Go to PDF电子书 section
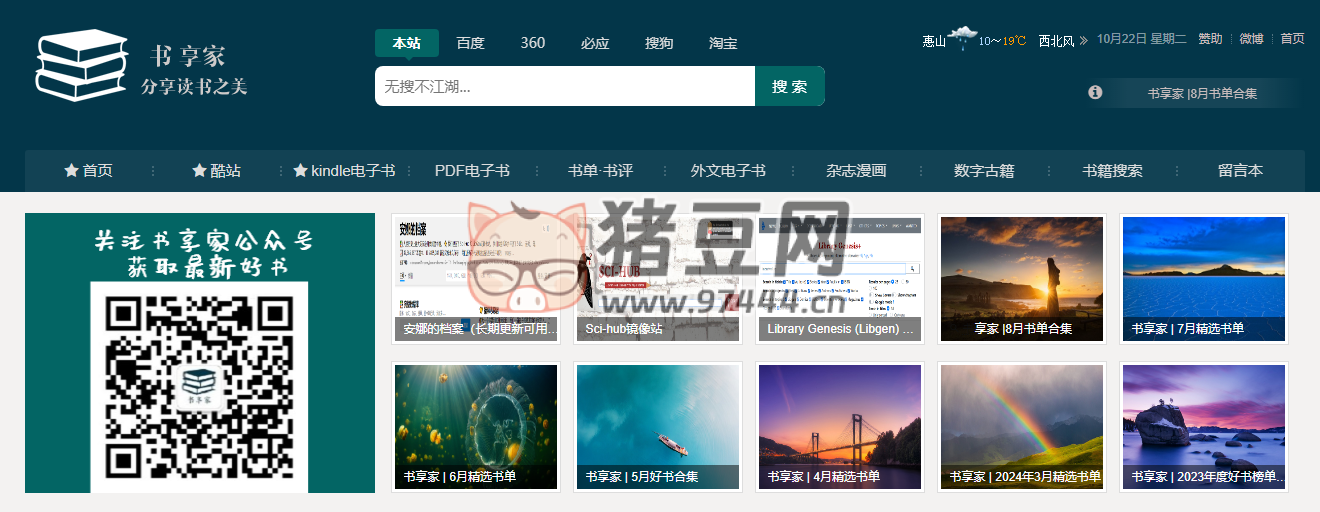 coord(472,171)
